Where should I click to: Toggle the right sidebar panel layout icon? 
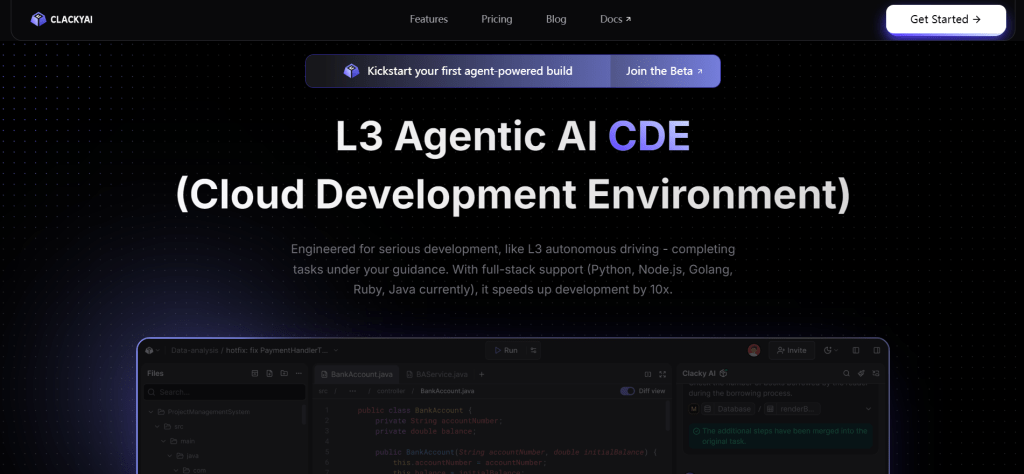point(876,351)
